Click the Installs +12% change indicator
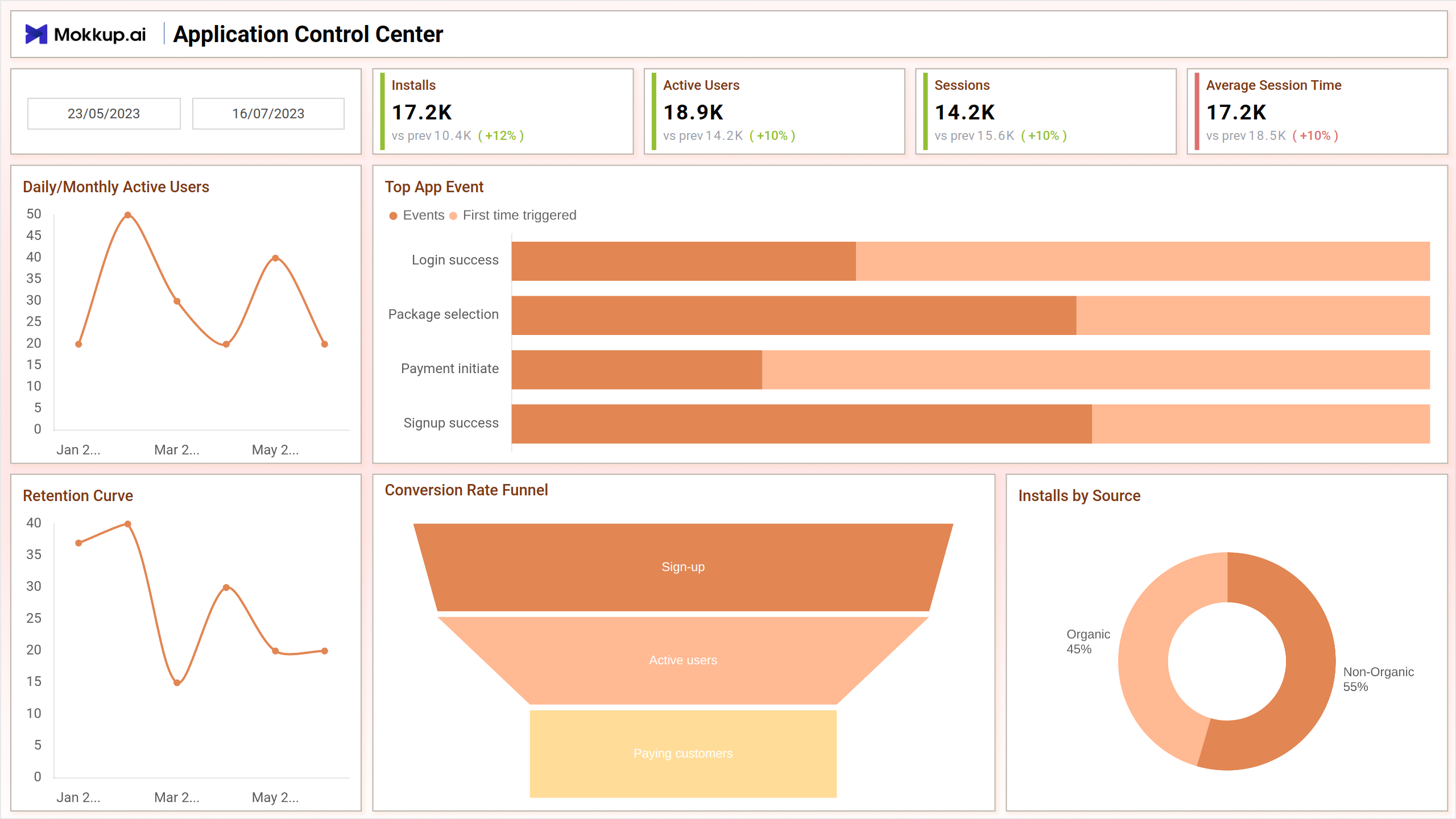This screenshot has width=1456, height=819. click(500, 136)
